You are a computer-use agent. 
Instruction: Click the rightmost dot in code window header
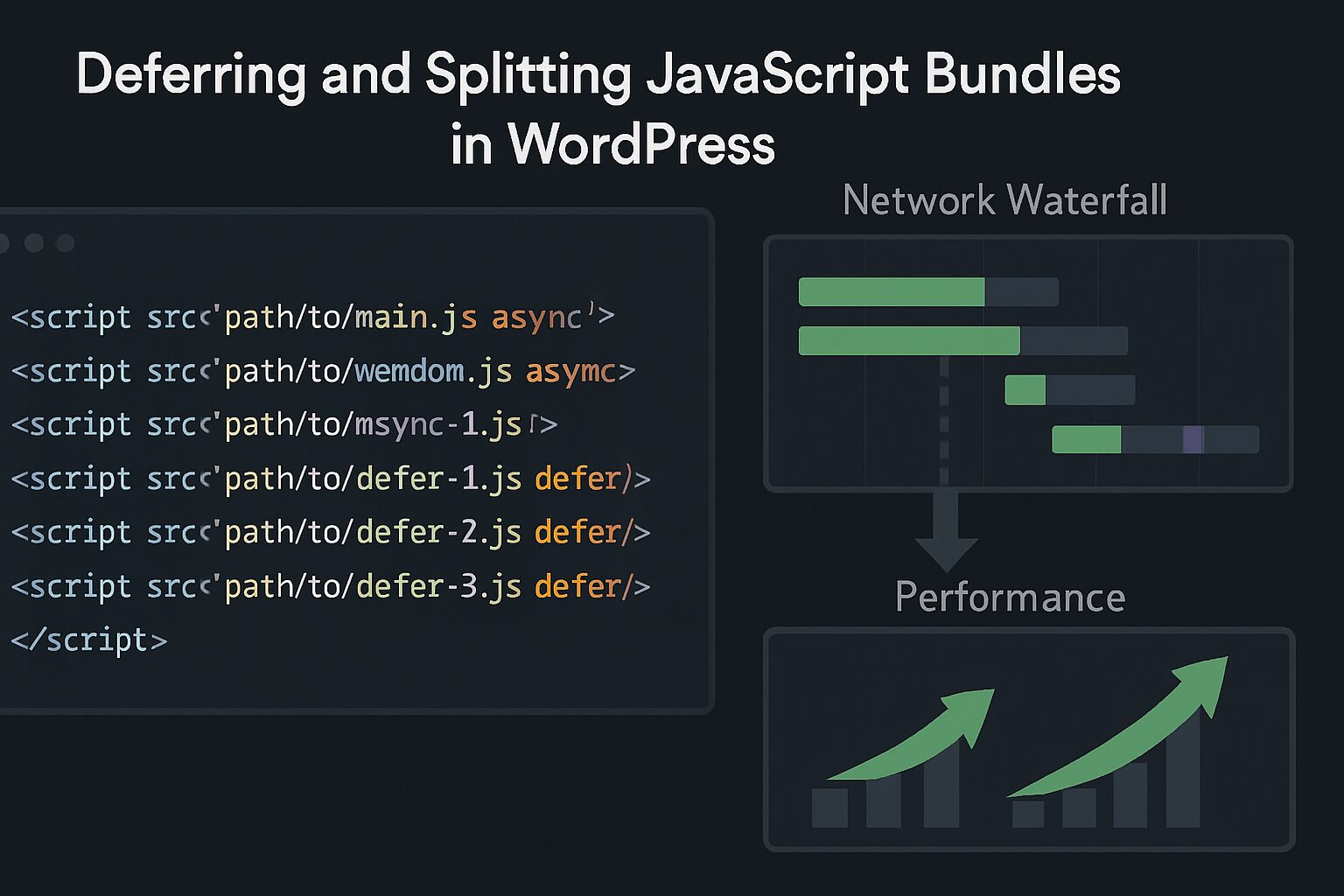(65, 242)
